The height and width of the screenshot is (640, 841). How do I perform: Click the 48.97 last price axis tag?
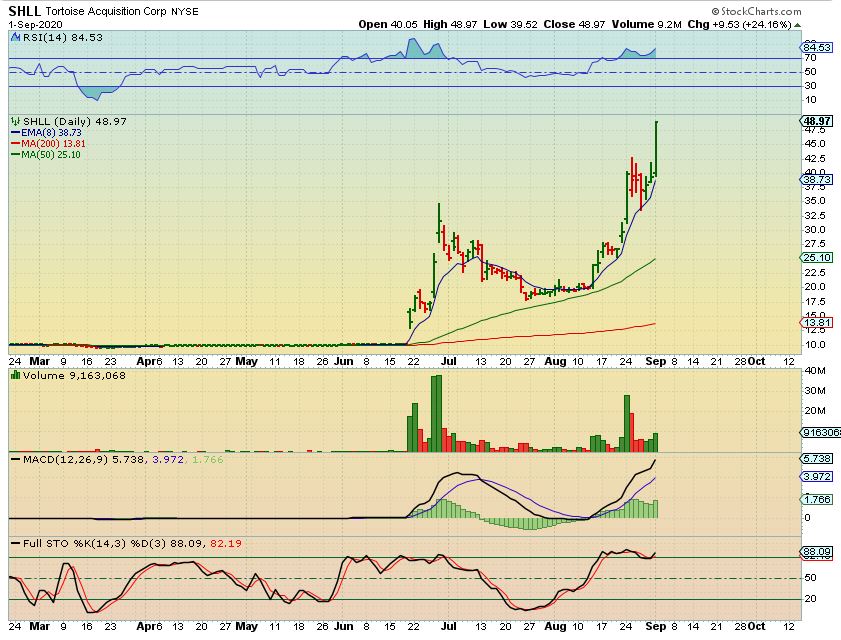tap(817, 121)
